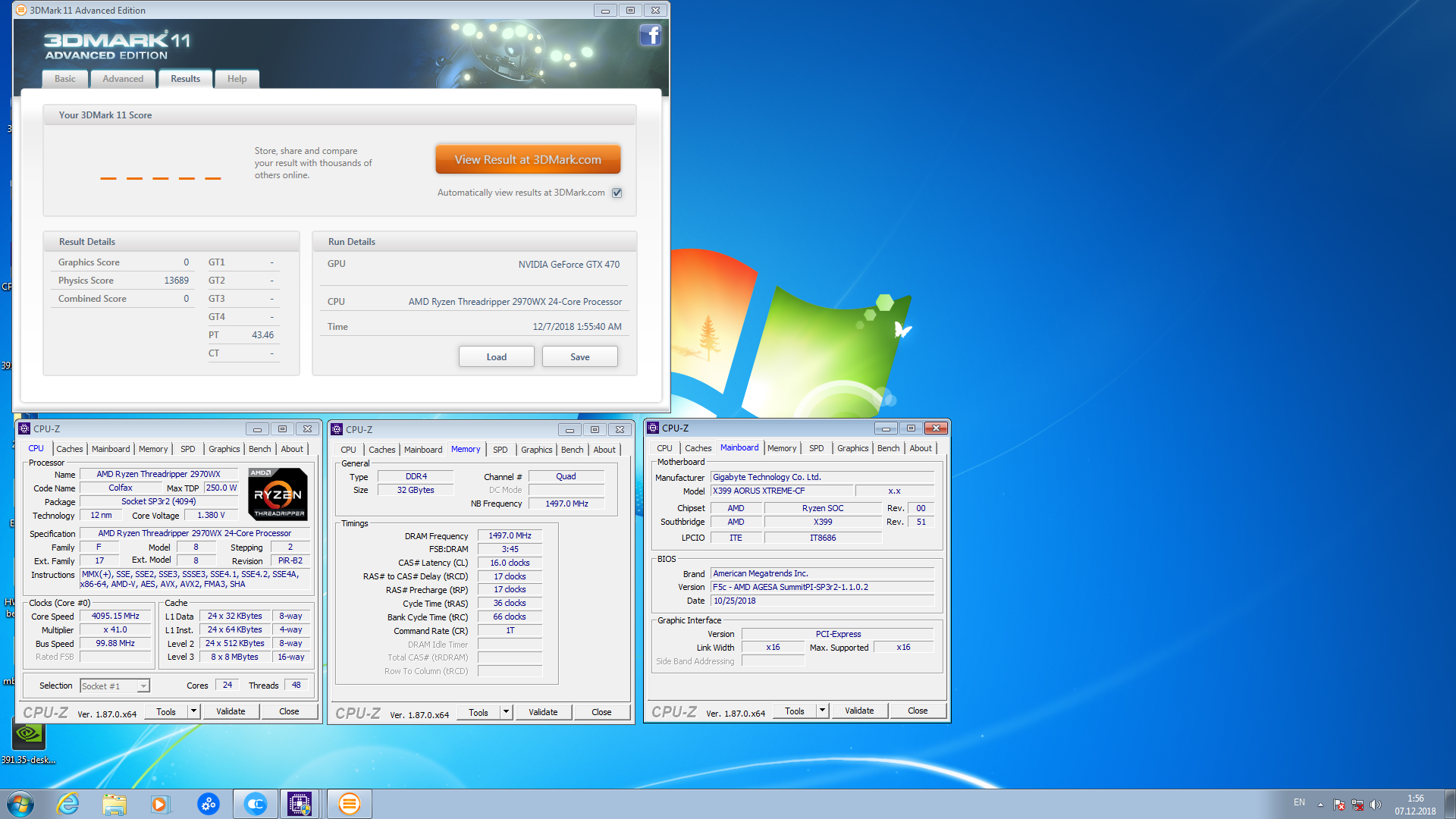Open Bench tab in left CPU-Z window
Image resolution: width=1456 pixels, height=819 pixels.
pos(259,449)
